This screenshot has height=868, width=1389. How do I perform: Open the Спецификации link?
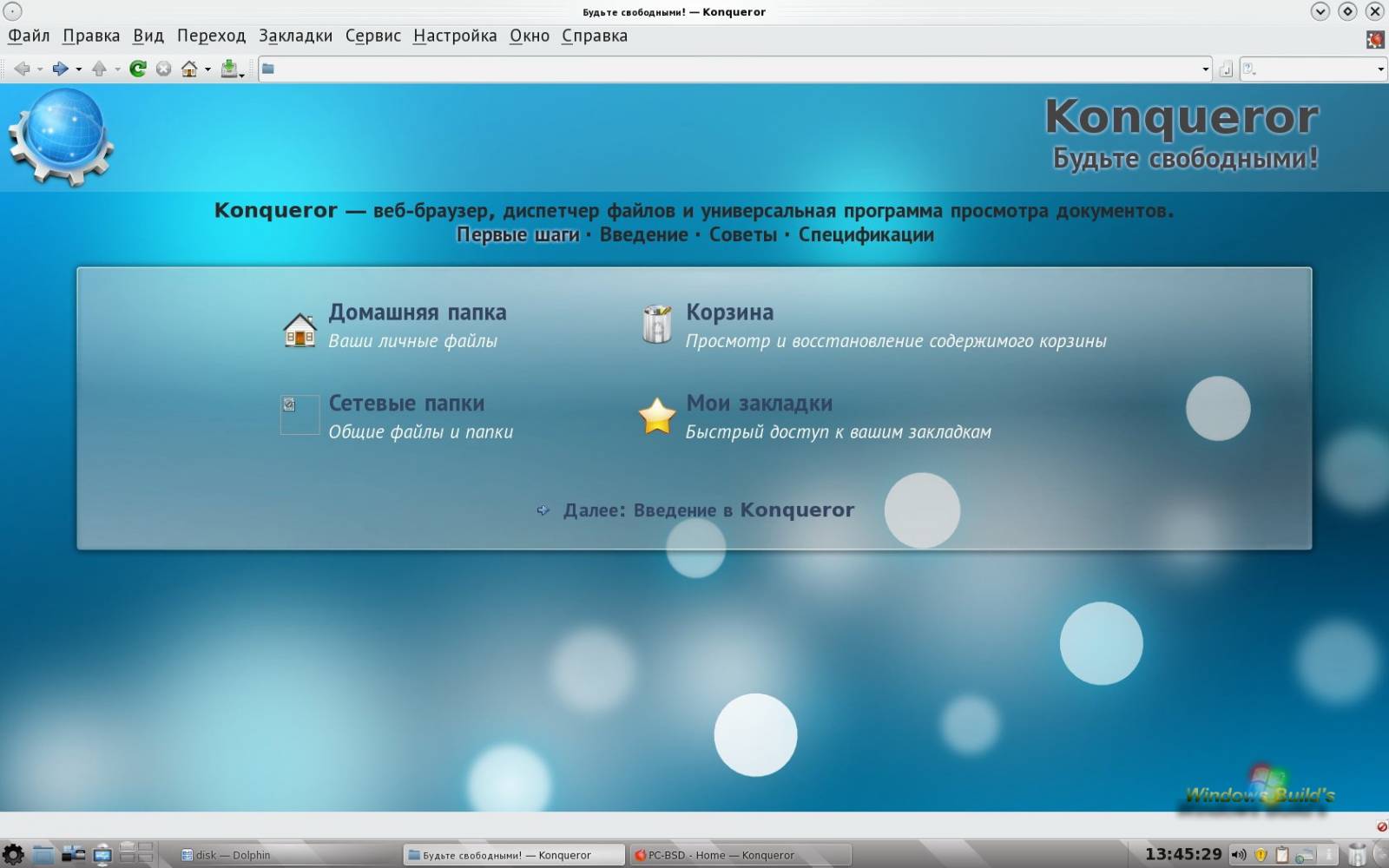(x=866, y=235)
